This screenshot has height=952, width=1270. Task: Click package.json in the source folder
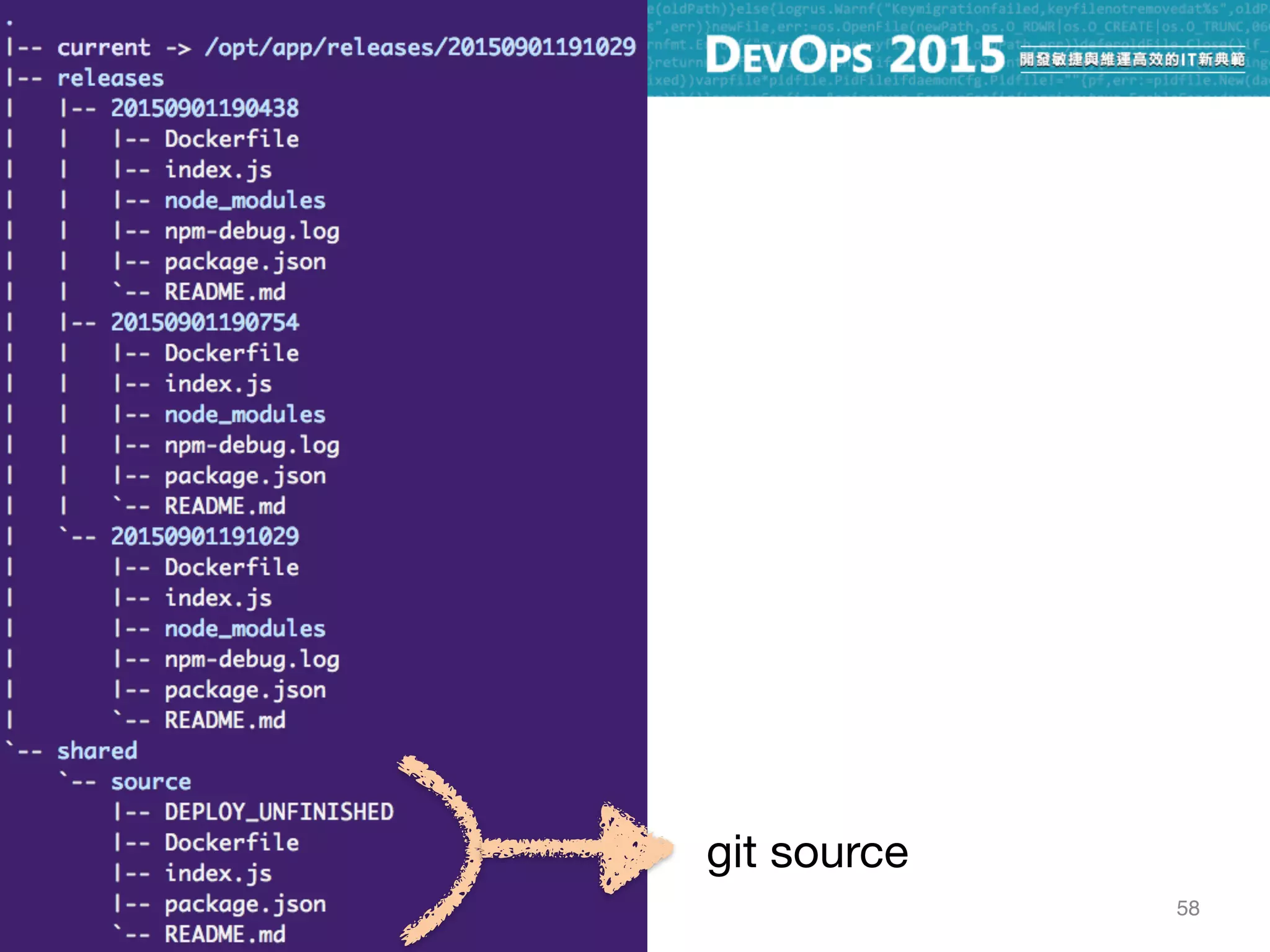245,904
